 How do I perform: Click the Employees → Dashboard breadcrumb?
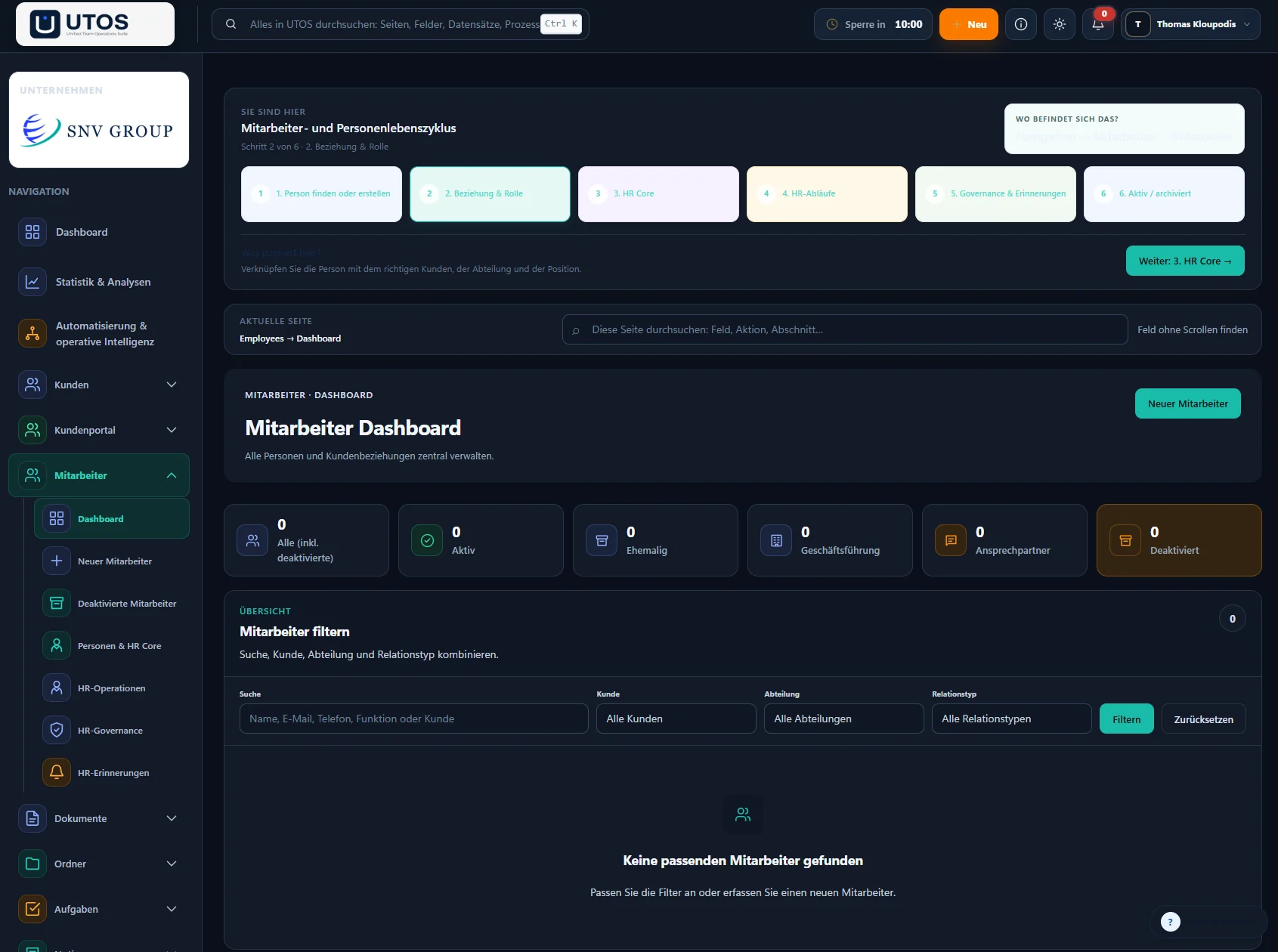290,338
